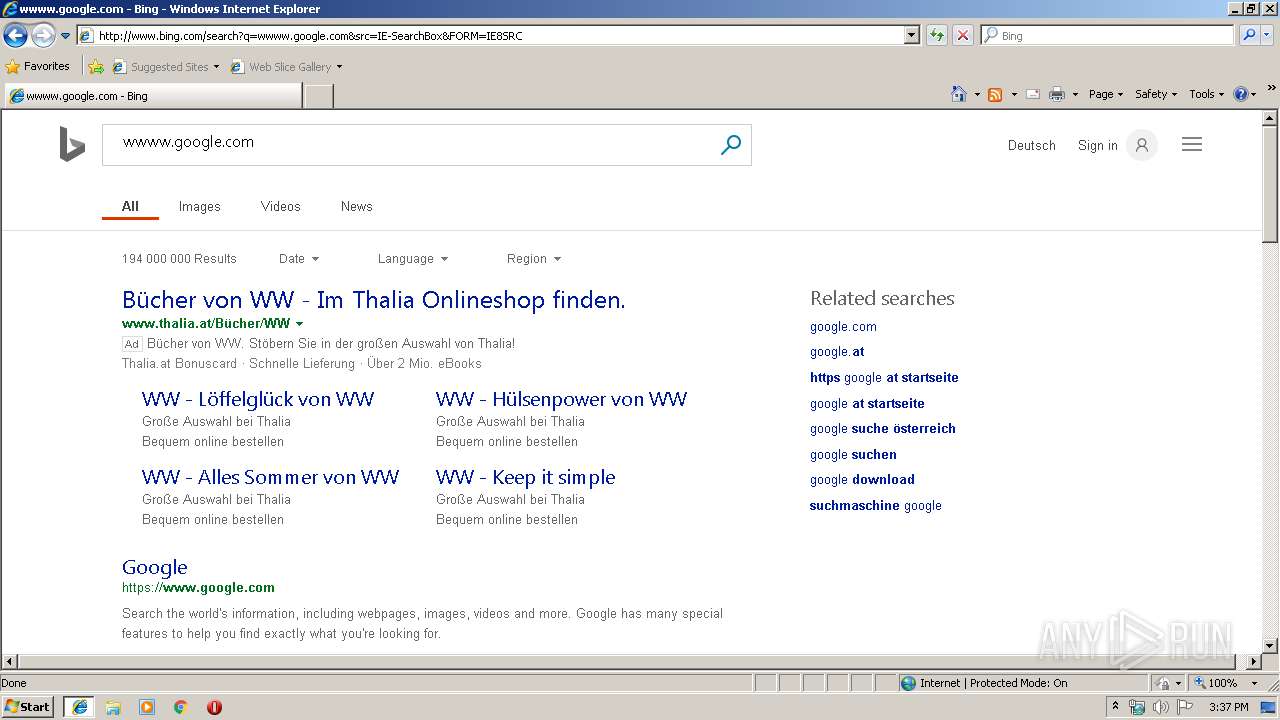Open WW - Keep it simple link
Viewport: 1280px width, 720px height.
525,477
